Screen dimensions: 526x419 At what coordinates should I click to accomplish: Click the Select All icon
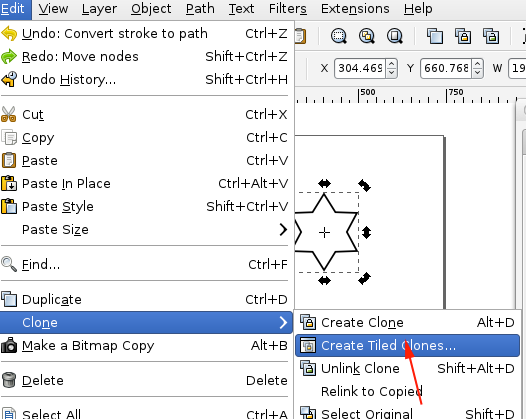pyautogui.click(x=9, y=413)
